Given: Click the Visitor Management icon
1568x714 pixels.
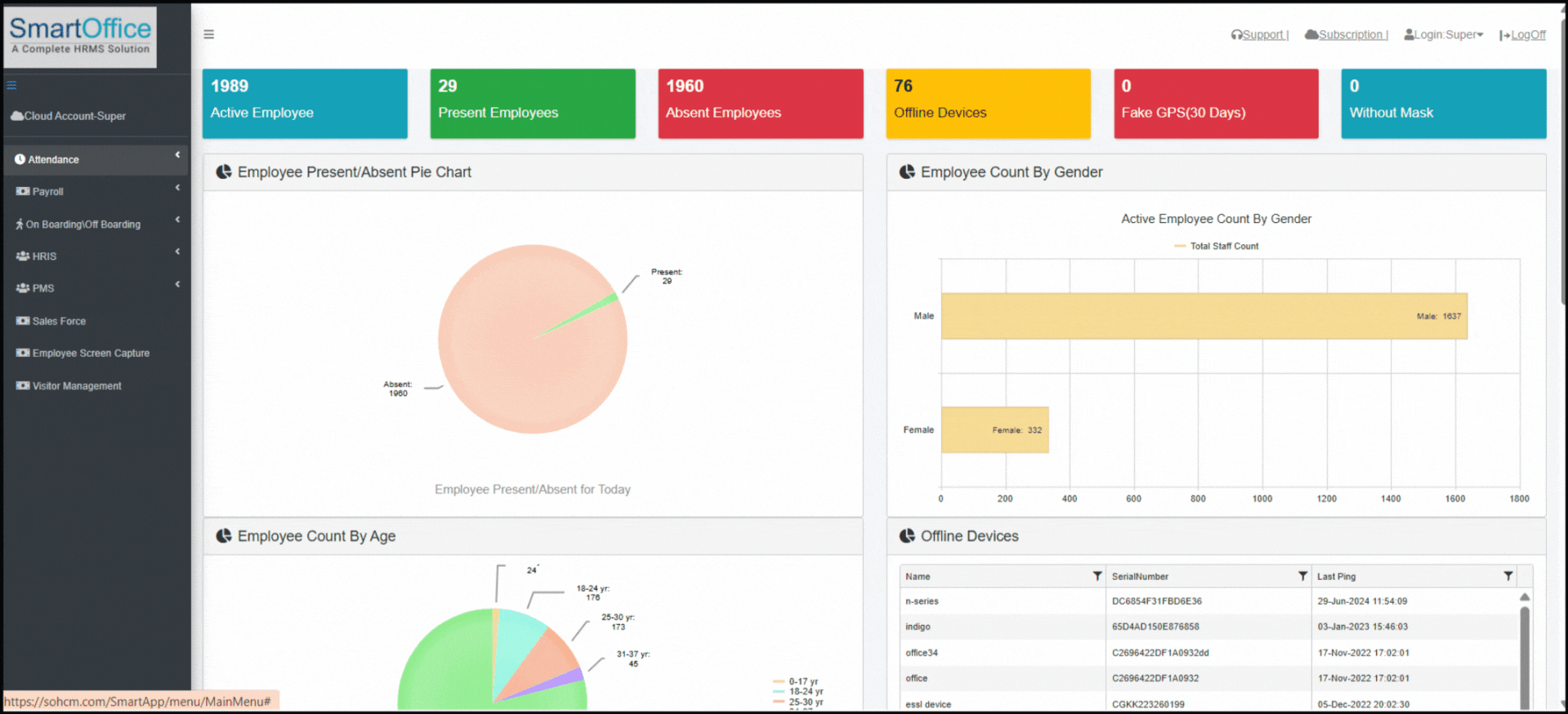Looking at the screenshot, I should 23,386.
